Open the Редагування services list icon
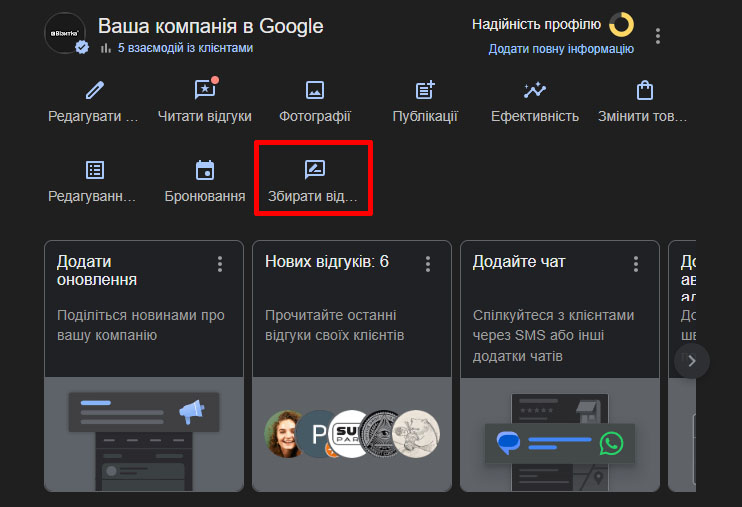The image size is (742, 507). [x=95, y=170]
